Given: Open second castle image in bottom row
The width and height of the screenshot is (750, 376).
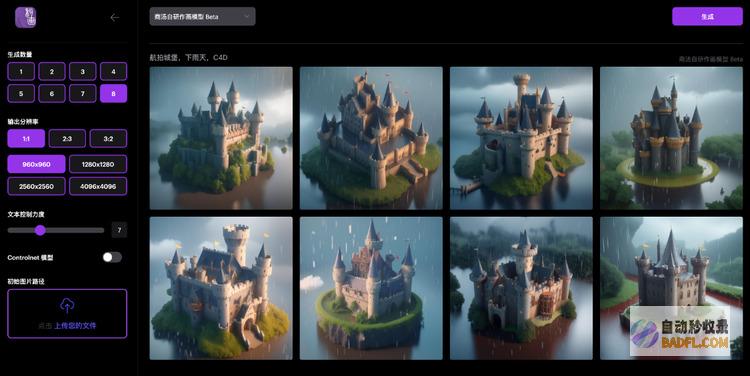Looking at the screenshot, I should pos(371,288).
